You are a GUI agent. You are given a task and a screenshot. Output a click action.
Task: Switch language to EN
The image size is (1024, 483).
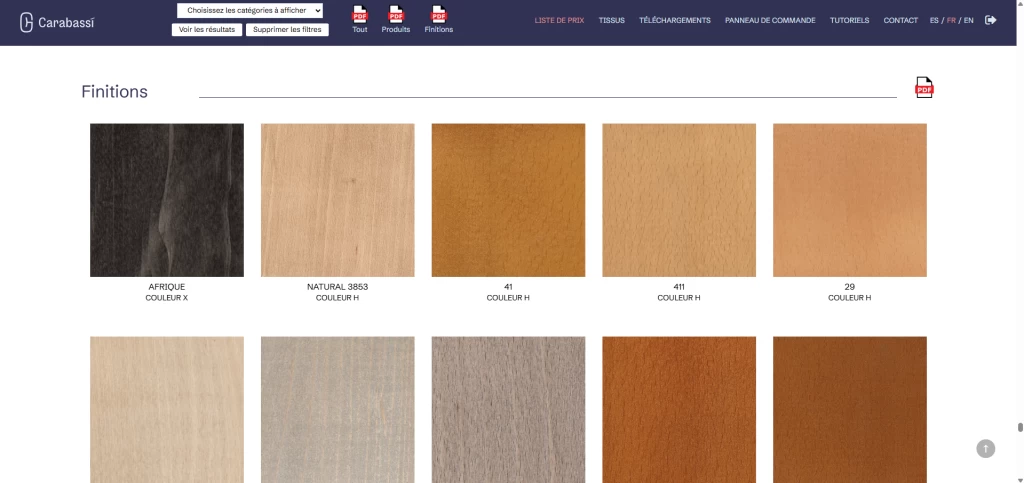968,20
